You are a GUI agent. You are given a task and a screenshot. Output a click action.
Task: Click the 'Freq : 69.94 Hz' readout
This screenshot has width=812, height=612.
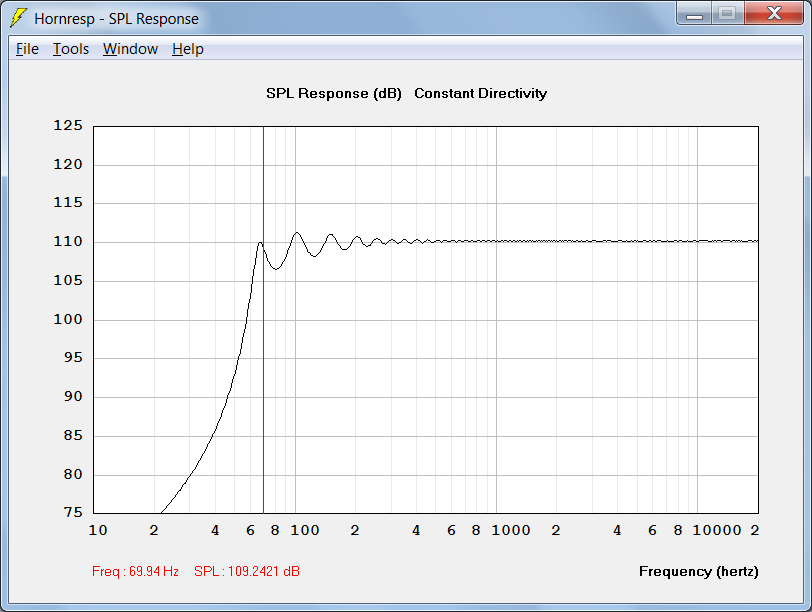pyautogui.click(x=135, y=571)
